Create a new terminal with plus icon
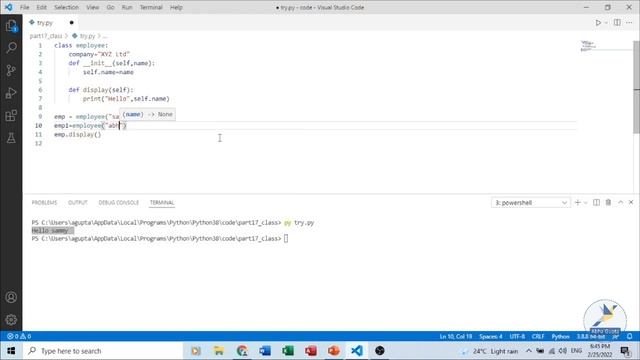Screen dimensions: 640x360 click(x=578, y=202)
